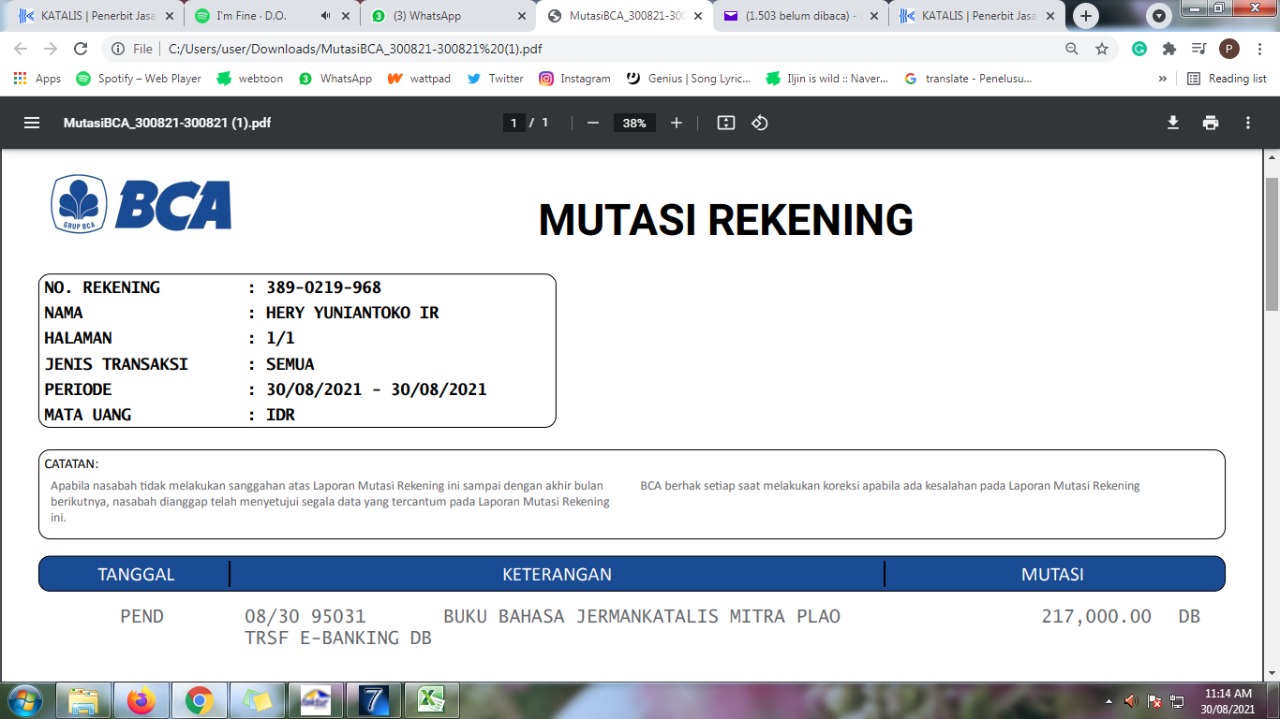Click the name HERY YUNIANTOKO IR
Screen dimensions: 1280x719
coord(352,313)
